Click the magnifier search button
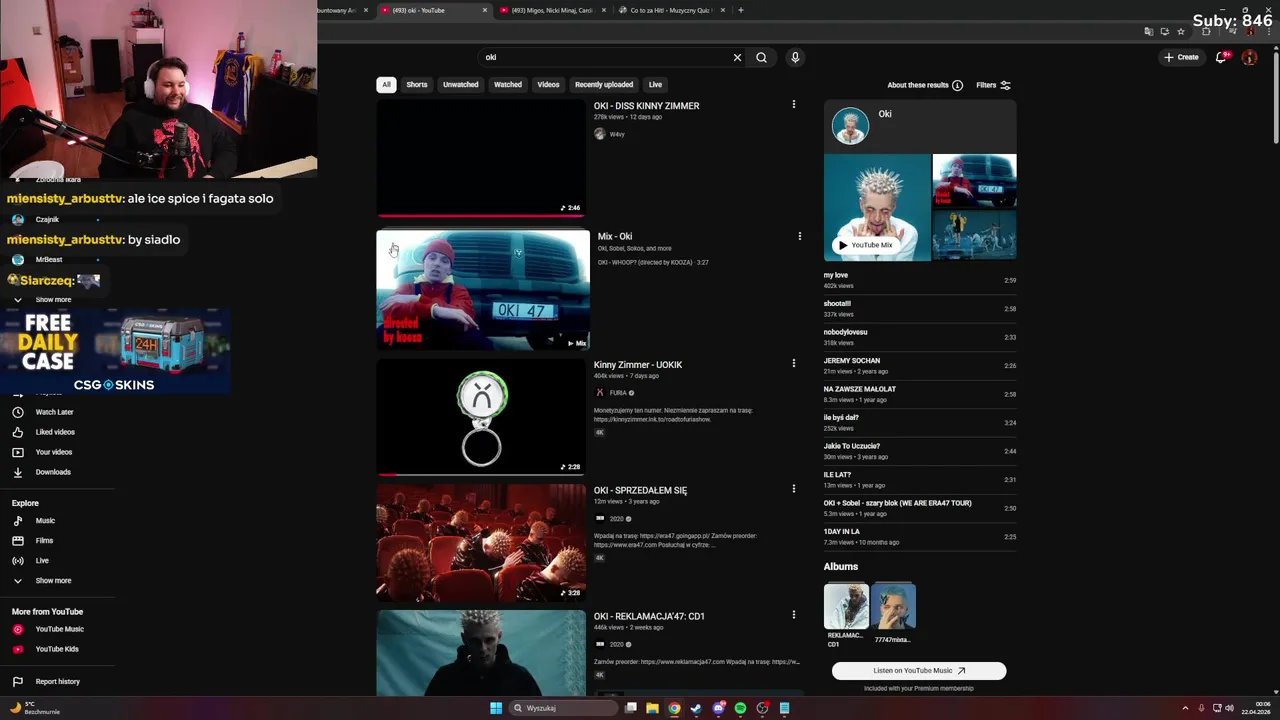Viewport: 1280px width, 720px height. point(761,57)
